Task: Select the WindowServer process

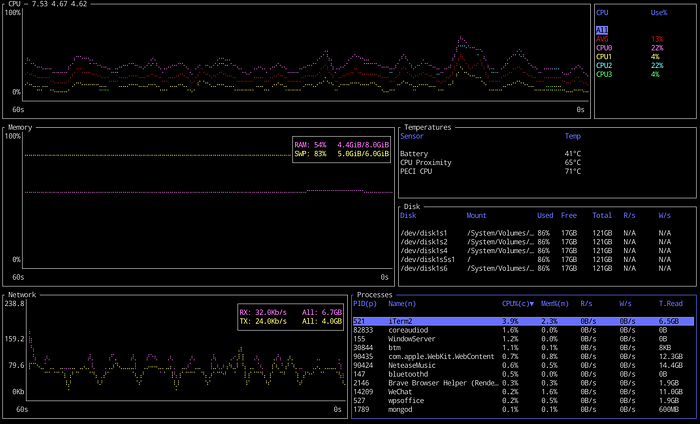Action: [x=523, y=339]
